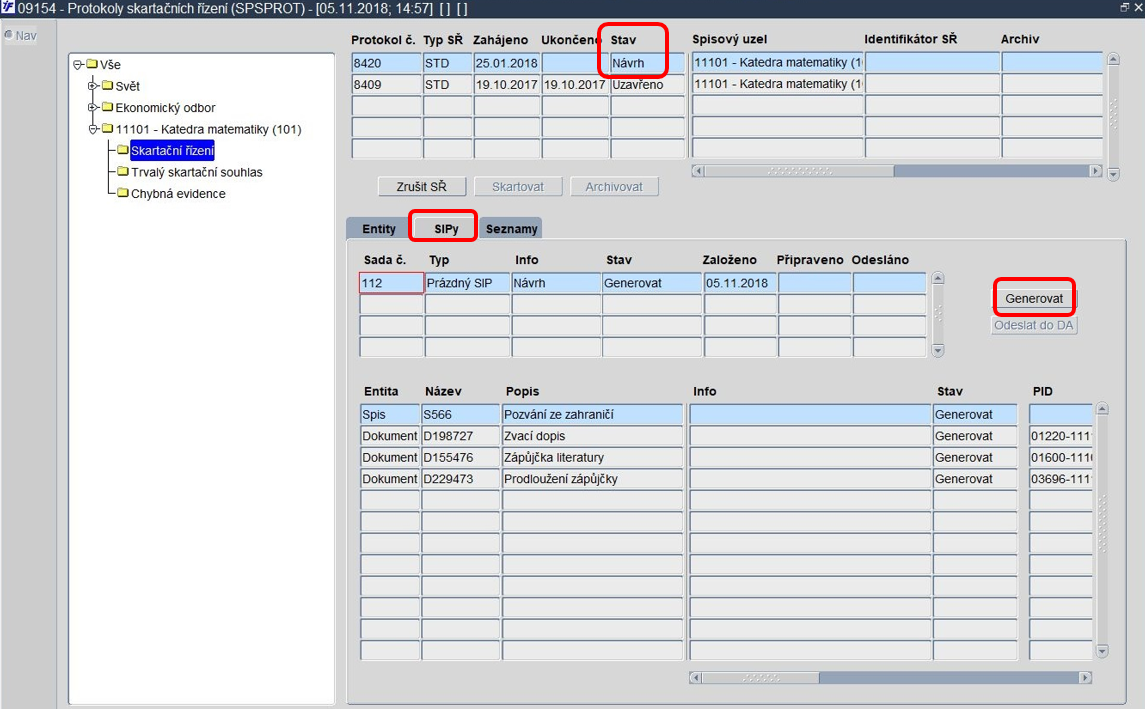Select the Dokument D155476 row
Screen dimensions: 1145x709
(x=727, y=457)
